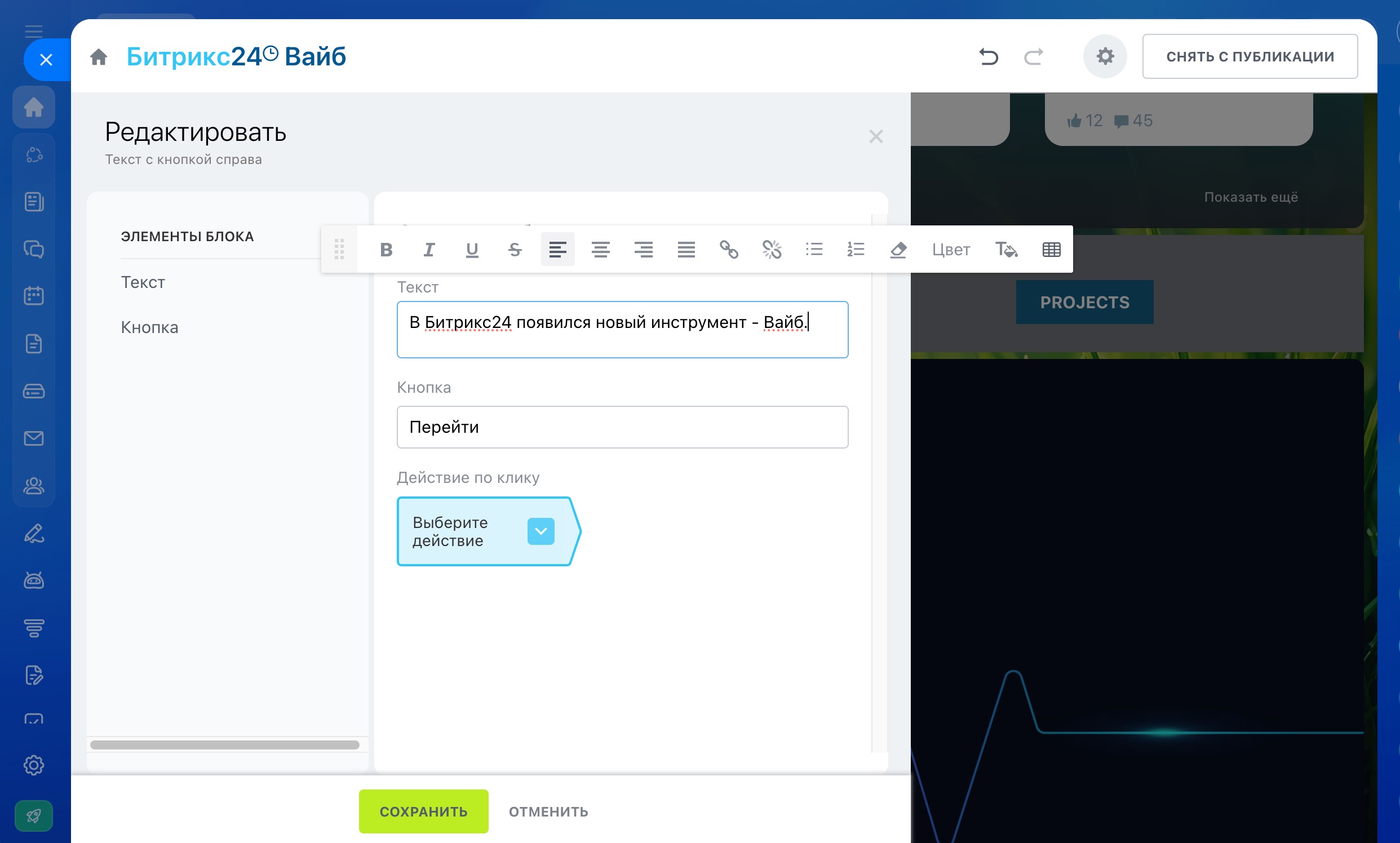Close slider with blue X button

tap(47, 60)
